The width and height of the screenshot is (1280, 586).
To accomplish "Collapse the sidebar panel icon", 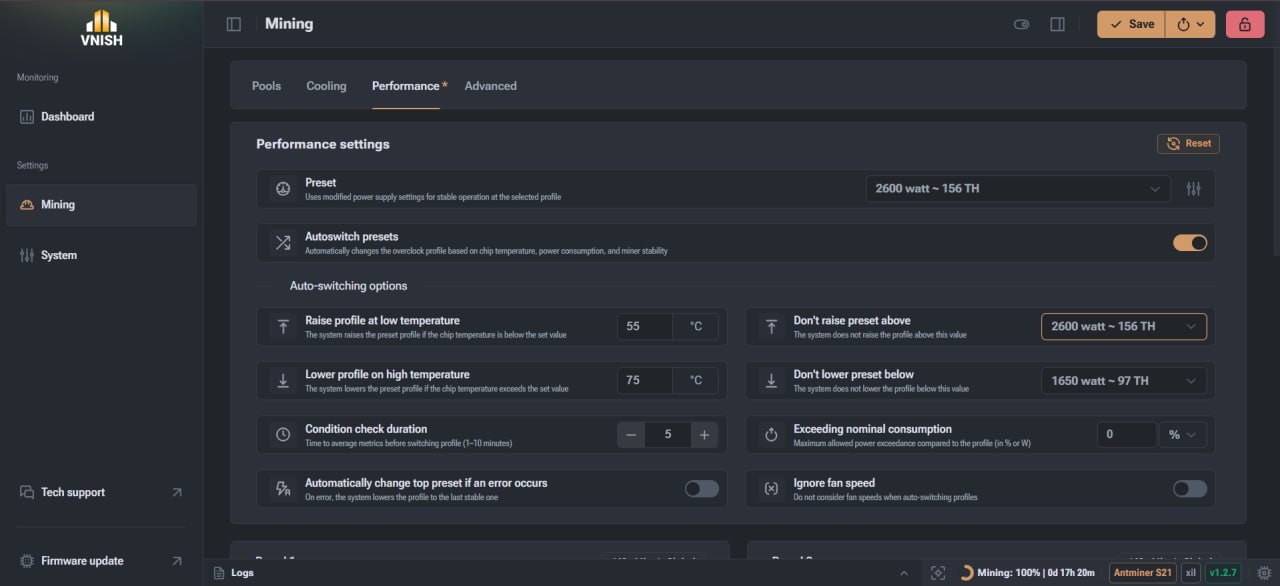I will pos(234,24).
